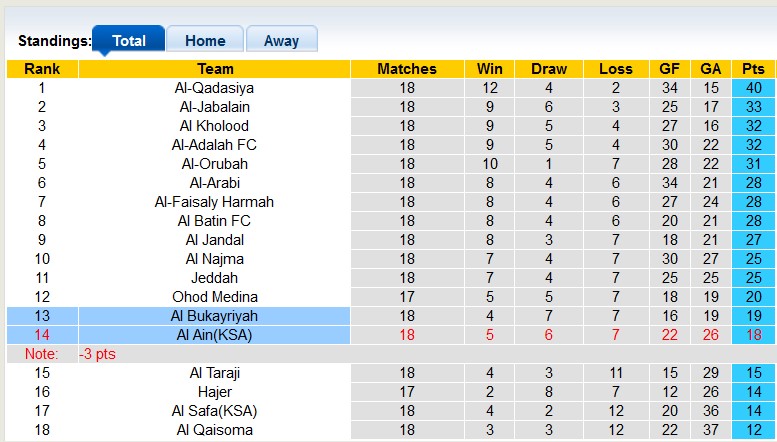The height and width of the screenshot is (442, 777).
Task: Open the Al-Orubah team page
Action: pos(214,164)
